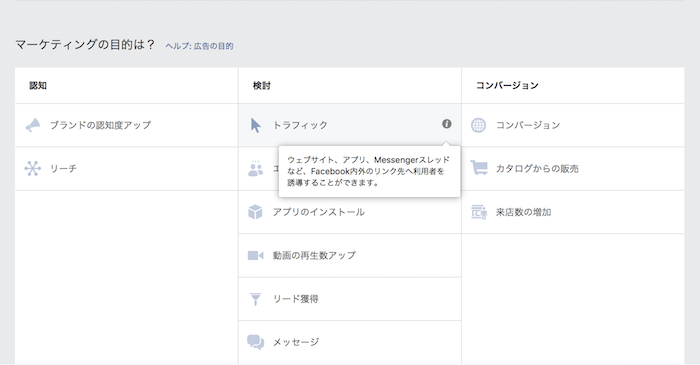Select カタログからの販売 objective

[x=573, y=169]
